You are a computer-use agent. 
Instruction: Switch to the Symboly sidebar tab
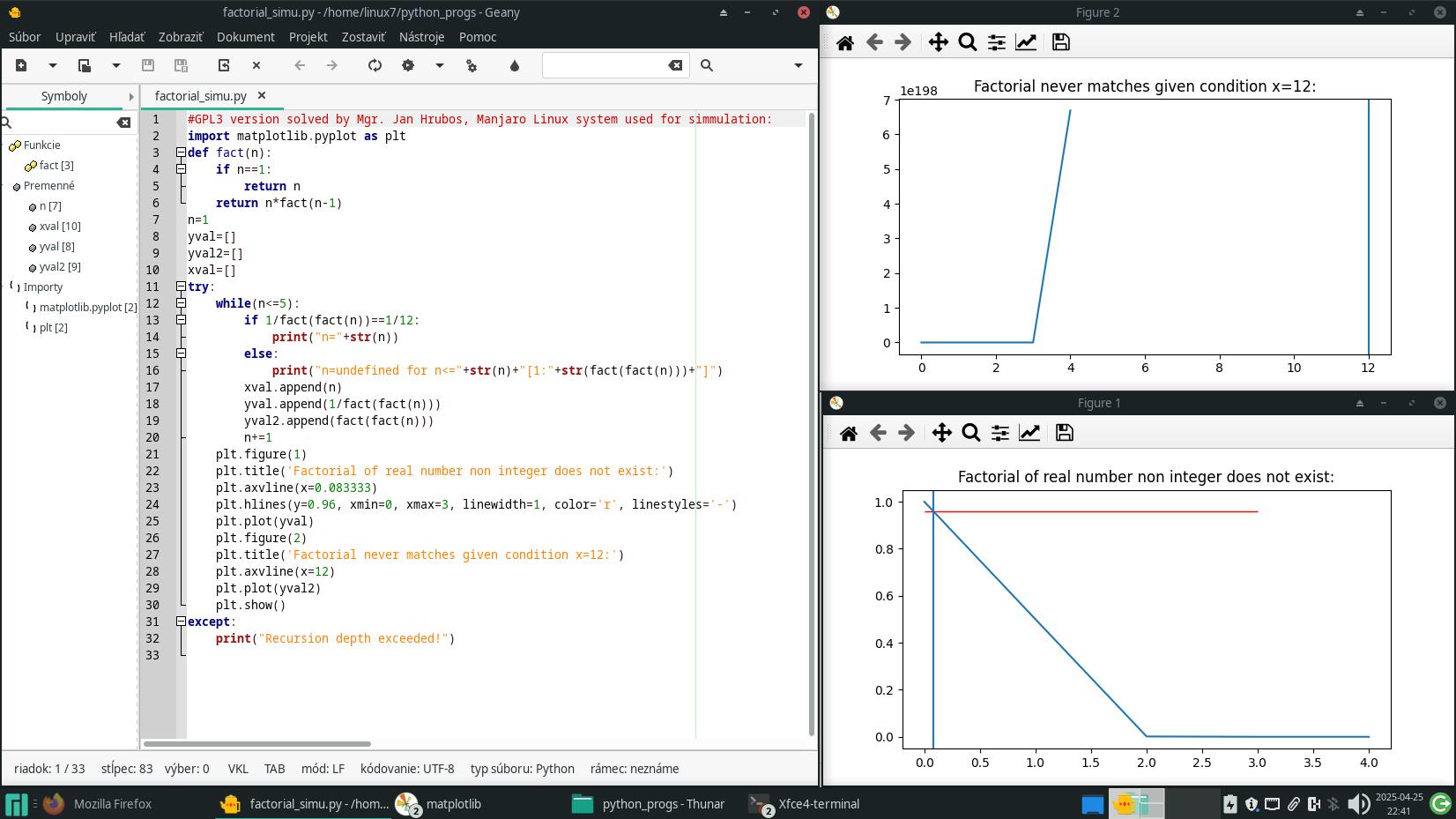63,96
